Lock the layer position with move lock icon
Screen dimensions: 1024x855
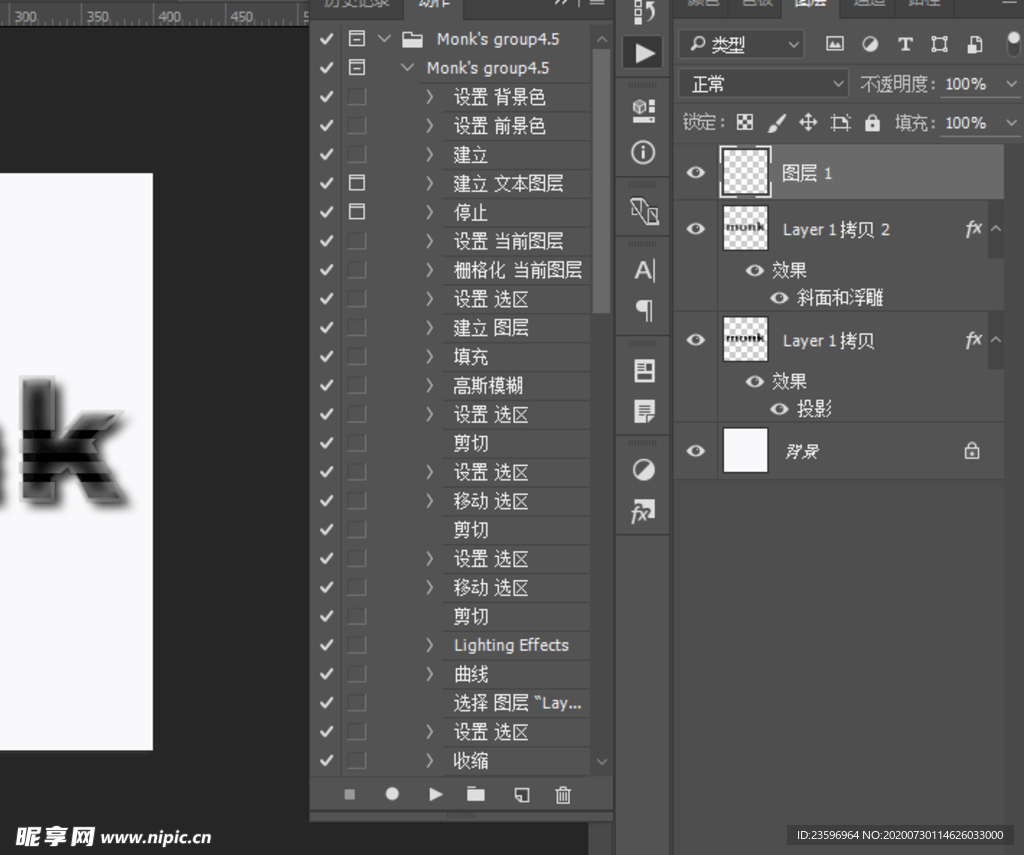[x=807, y=122]
